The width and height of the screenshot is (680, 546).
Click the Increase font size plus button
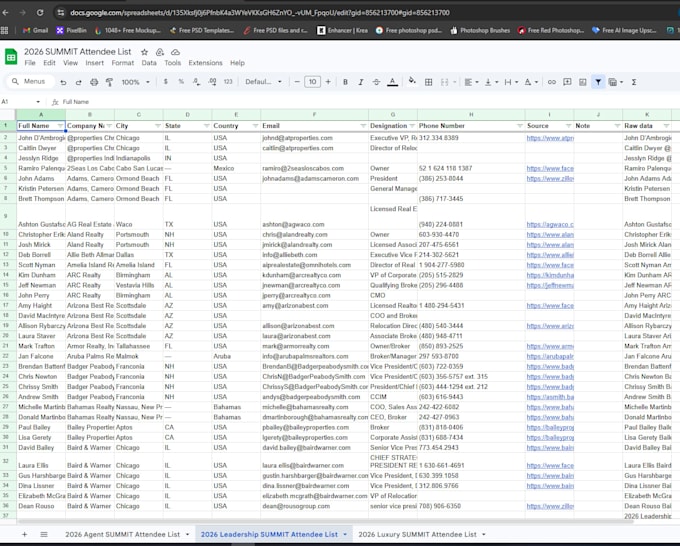(x=328, y=82)
